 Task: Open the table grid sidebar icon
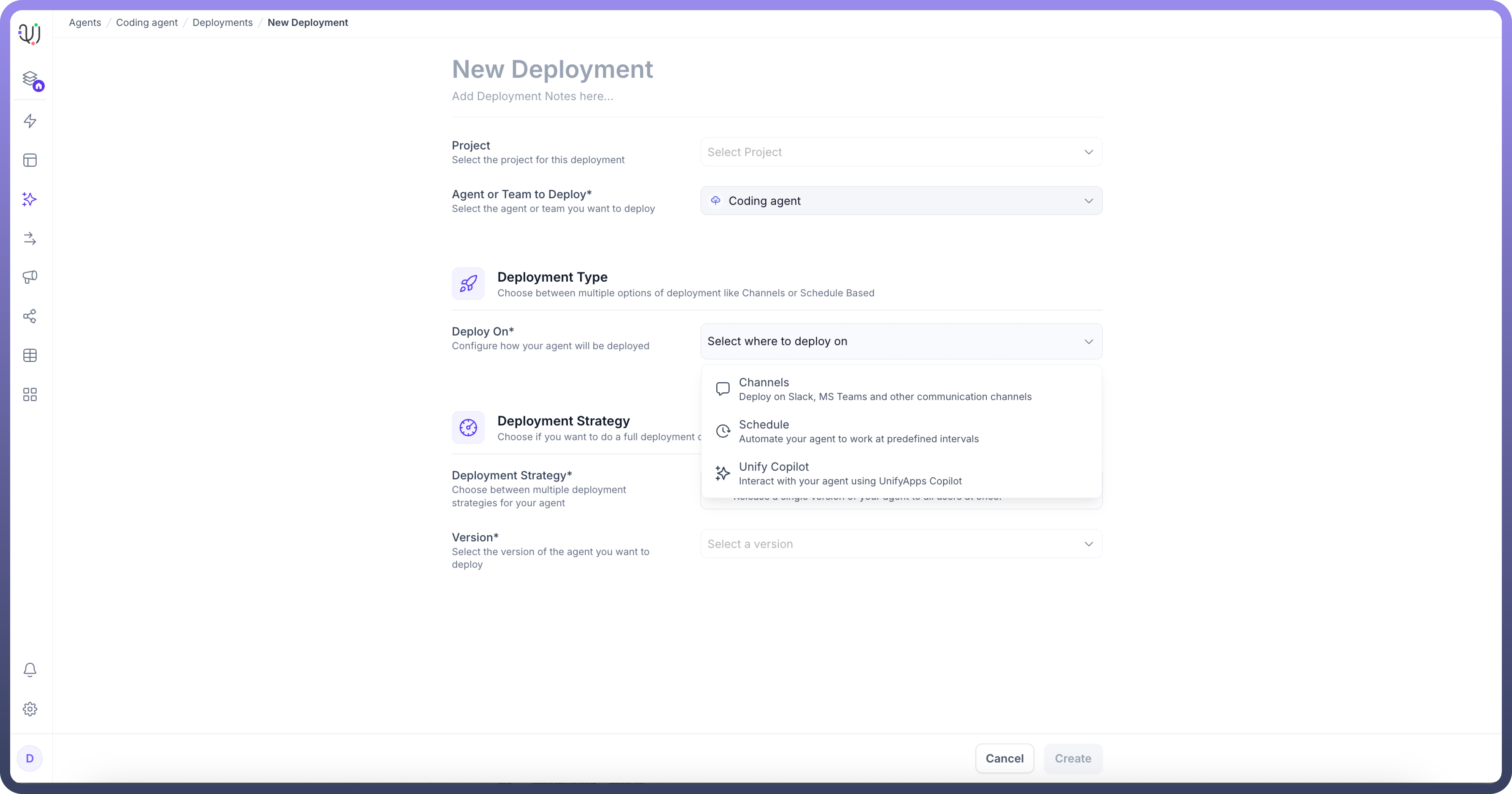[30, 356]
